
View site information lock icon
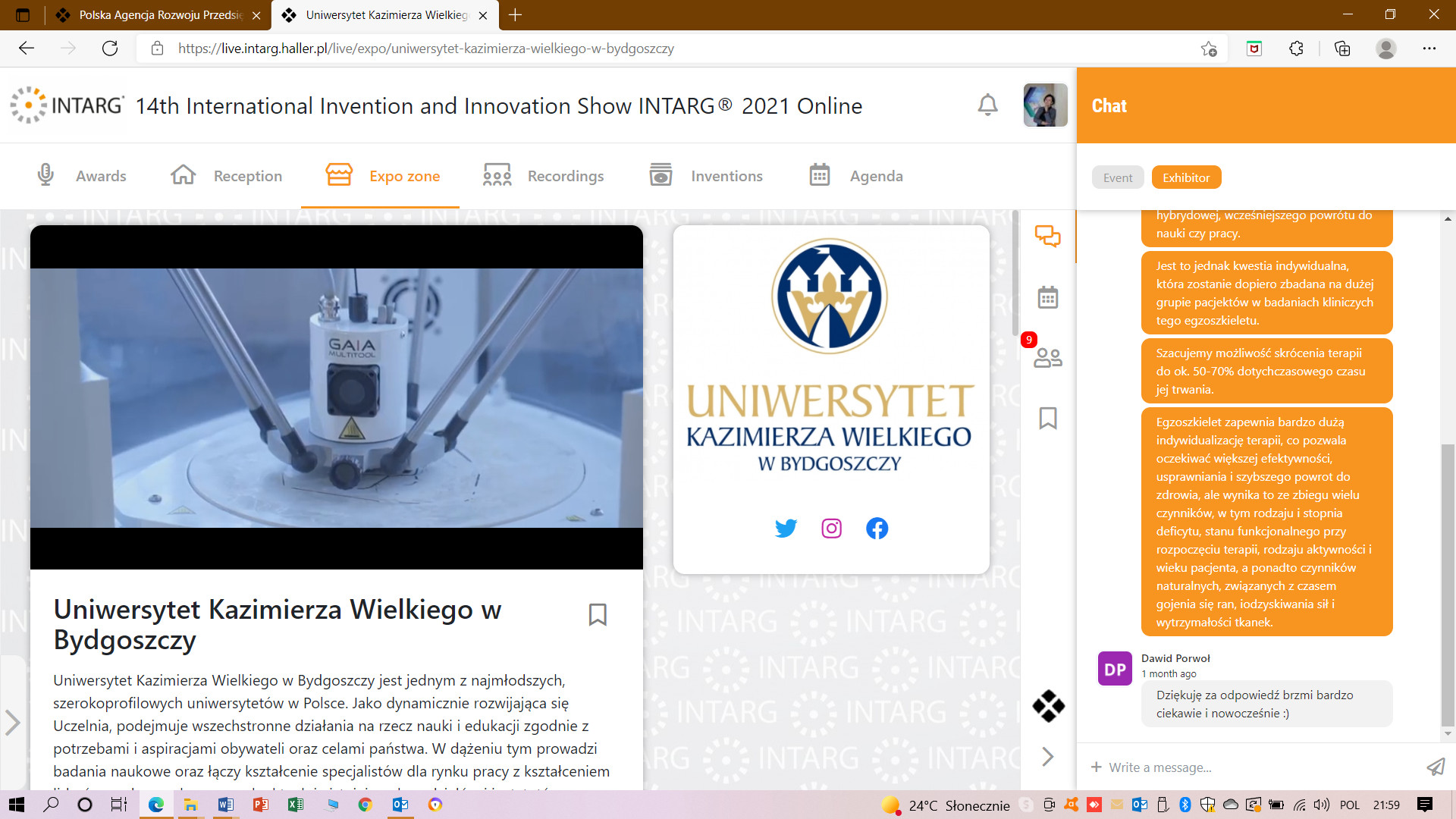pos(157,49)
